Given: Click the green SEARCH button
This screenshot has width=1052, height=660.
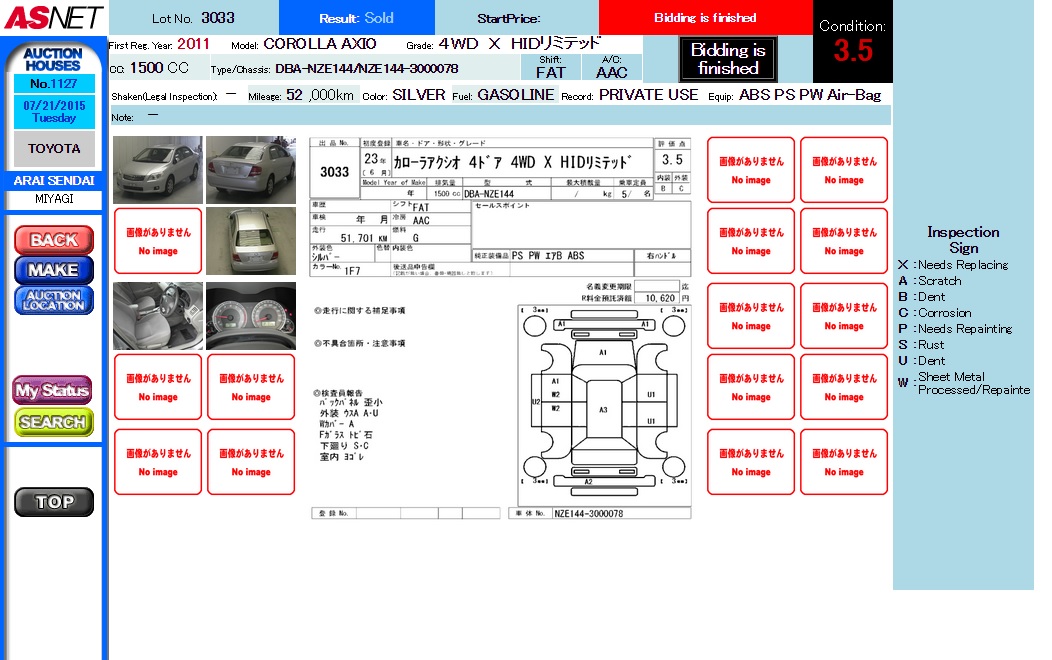Looking at the screenshot, I should tap(53, 422).
